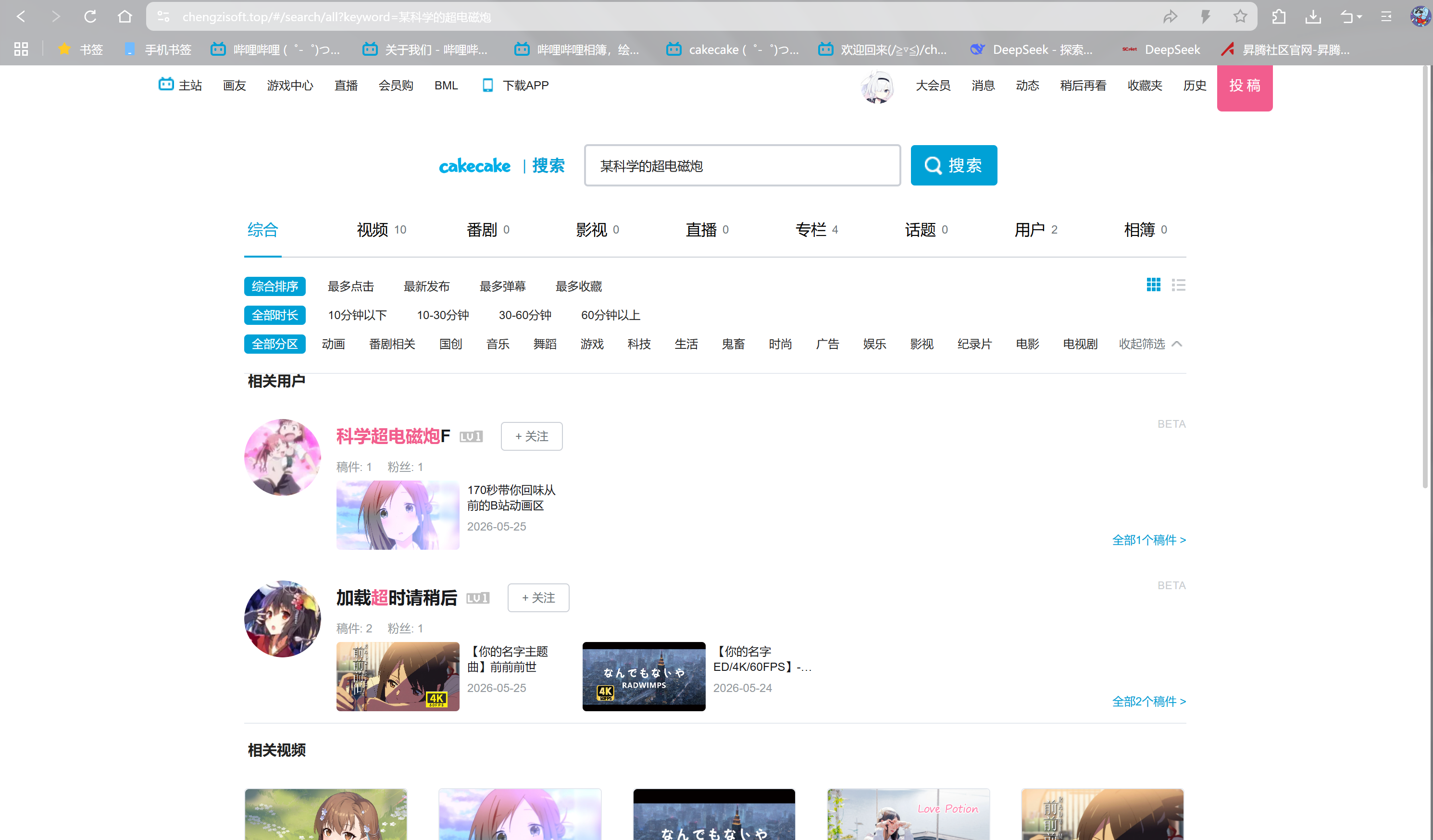Open the 书签 bookmarks folder
Viewport: 1433px width, 840px height.
pos(80,49)
